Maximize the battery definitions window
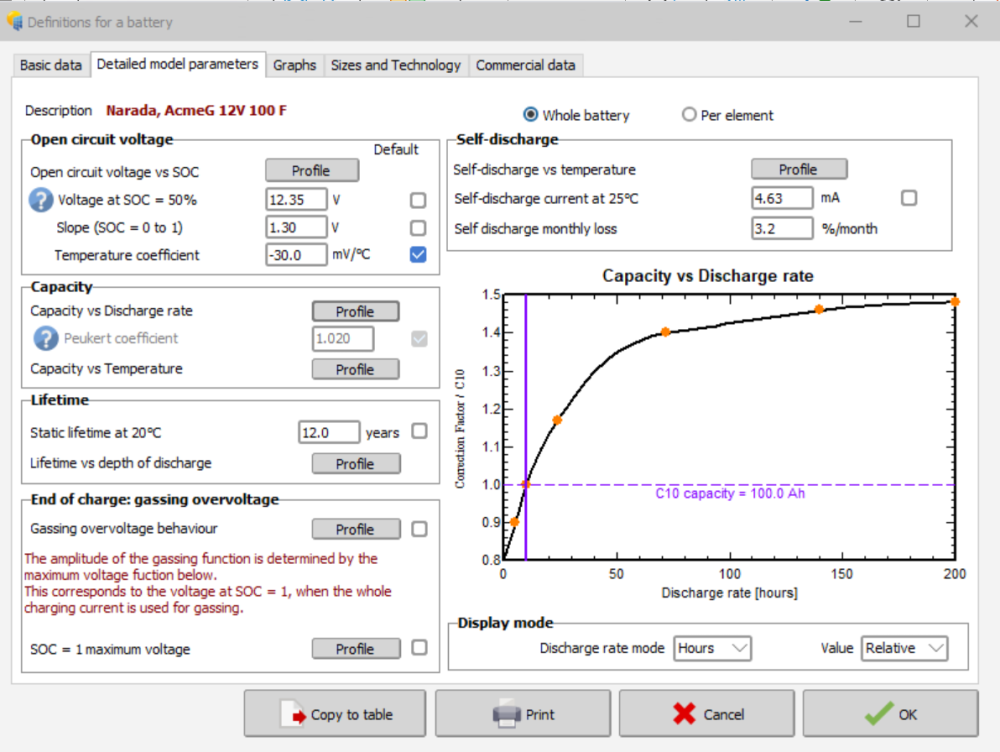Screen dimensions: 1000x752 click(x=913, y=21)
